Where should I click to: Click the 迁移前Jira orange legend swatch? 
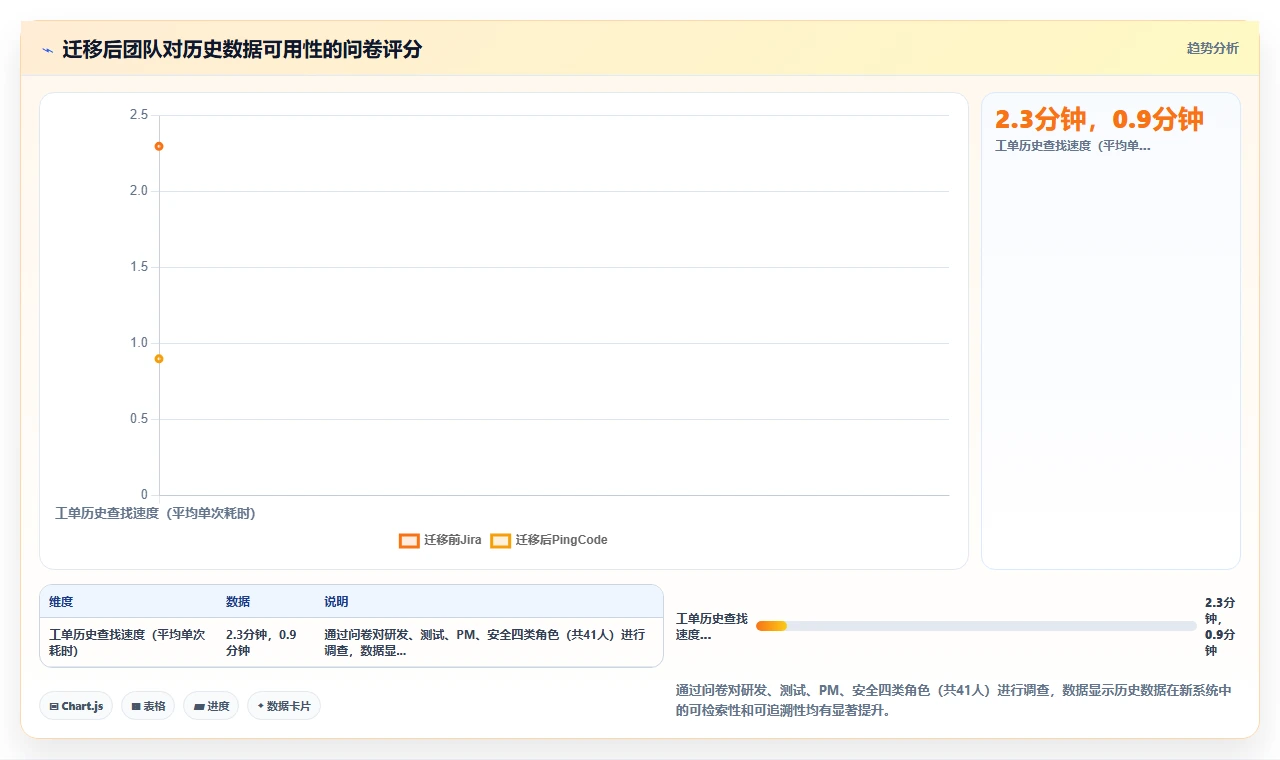pyautogui.click(x=409, y=540)
